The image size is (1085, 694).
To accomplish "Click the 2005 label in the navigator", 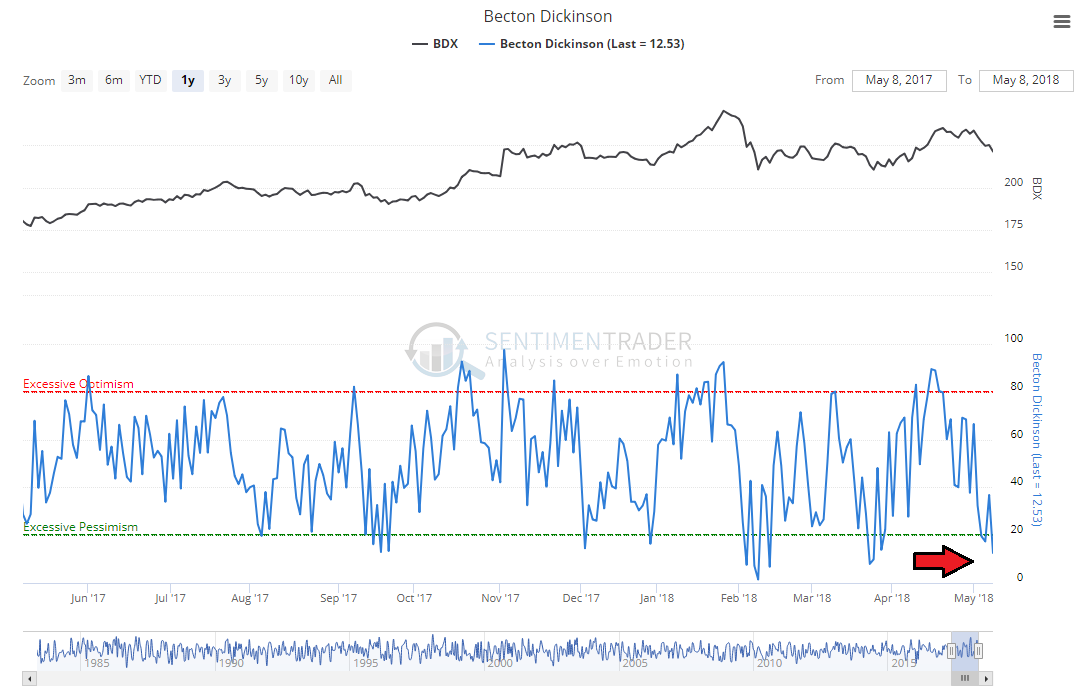I will click(635, 663).
